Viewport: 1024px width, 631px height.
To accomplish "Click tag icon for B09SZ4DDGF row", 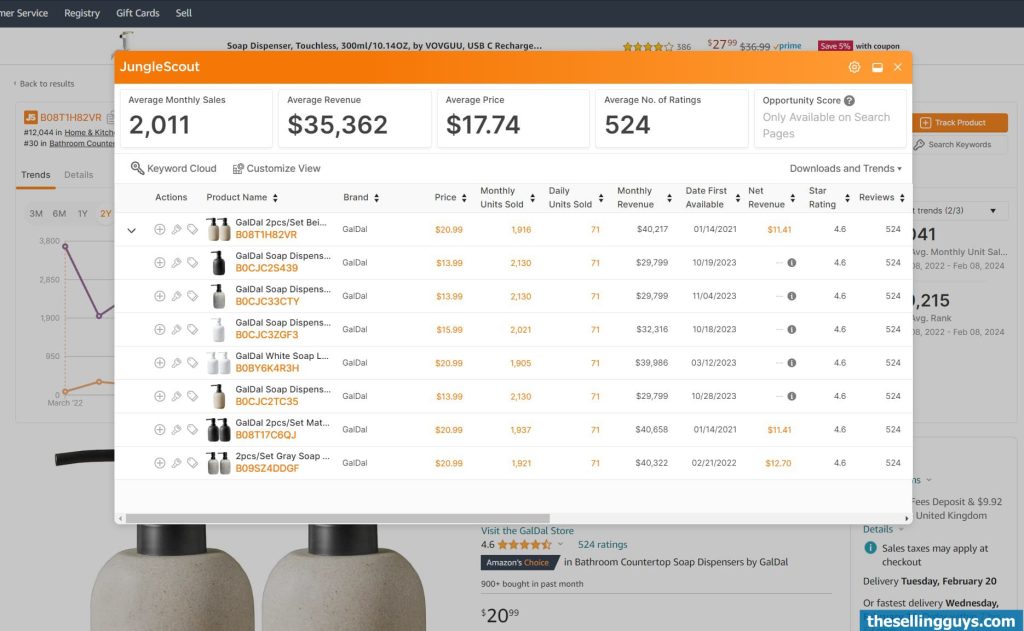I will tap(193, 462).
